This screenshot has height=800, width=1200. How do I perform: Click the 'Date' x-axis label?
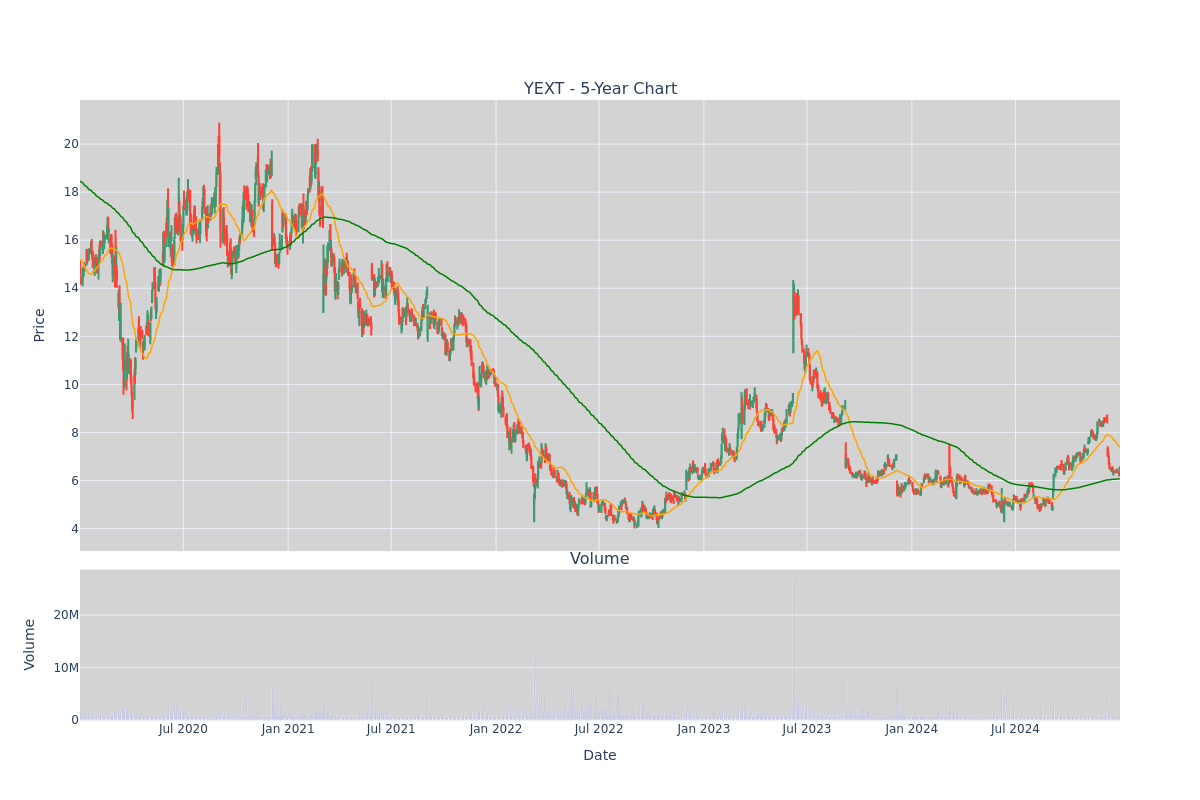pos(600,756)
